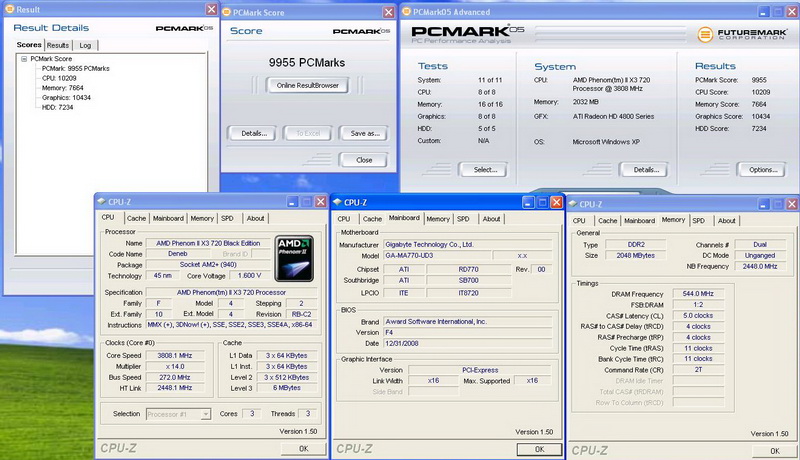Open SPD tab in the left CPU-Z window
Image resolution: width=800 pixels, height=460 pixels.
[x=227, y=218]
